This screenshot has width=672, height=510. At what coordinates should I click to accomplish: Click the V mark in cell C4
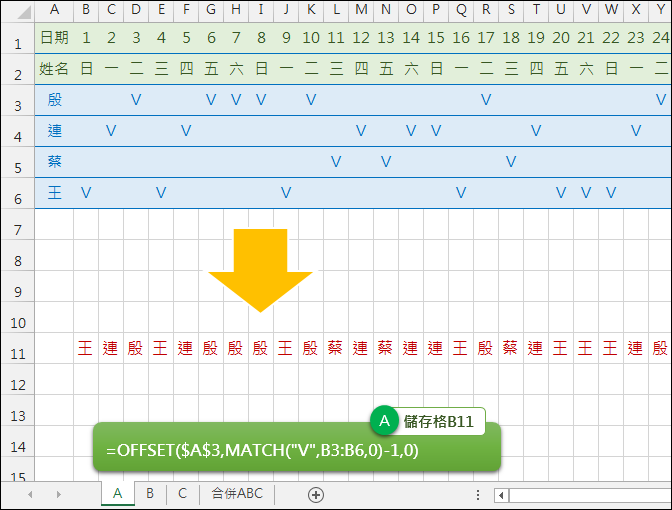coord(111,131)
